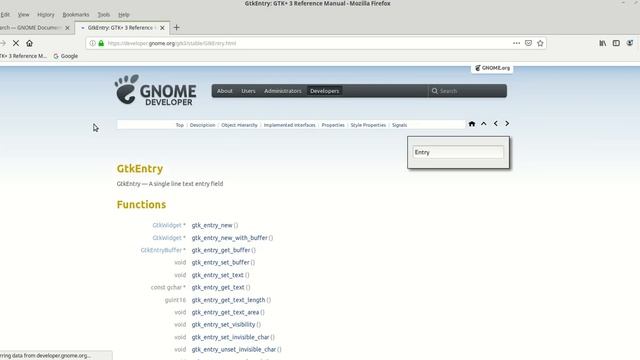Jump to Properties section link
The image size is (640, 360).
tap(333, 125)
